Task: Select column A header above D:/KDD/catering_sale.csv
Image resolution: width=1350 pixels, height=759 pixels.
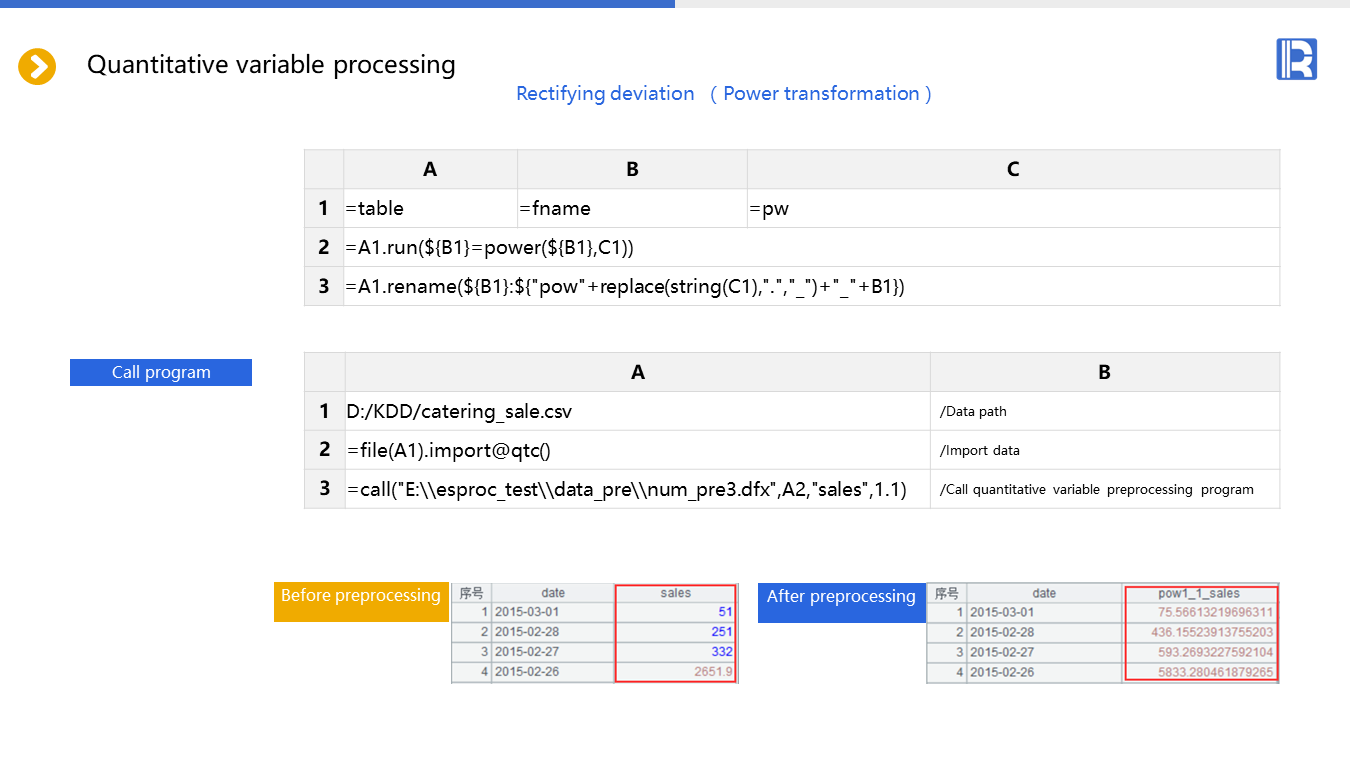Action: [x=638, y=372]
